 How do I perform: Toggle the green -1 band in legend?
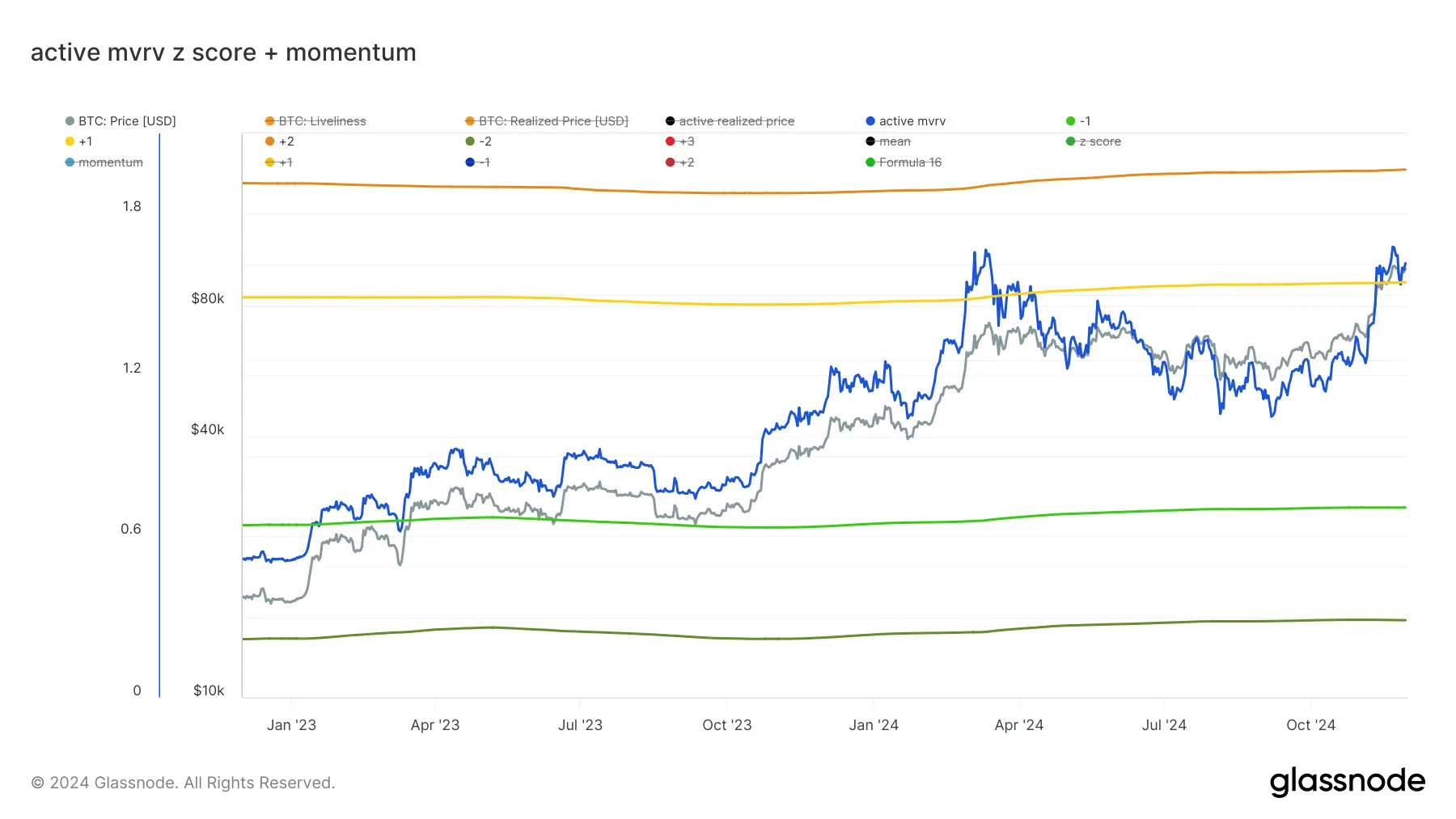pos(1078,121)
